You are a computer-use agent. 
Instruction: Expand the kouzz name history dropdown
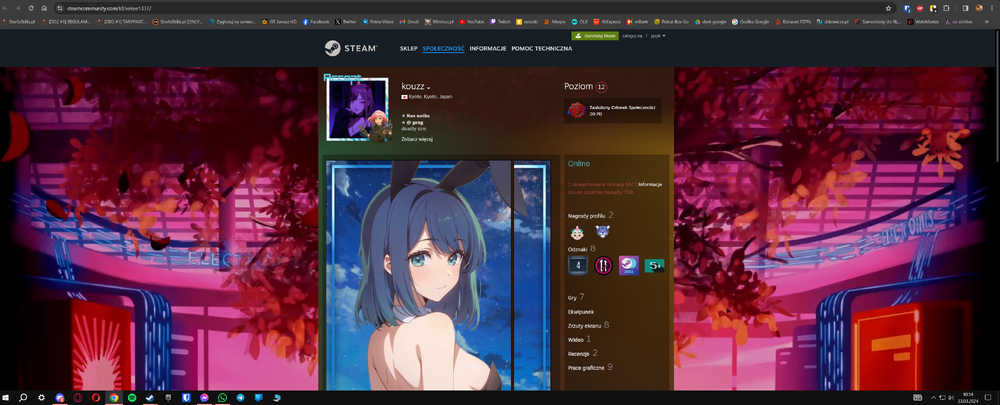pyautogui.click(x=429, y=88)
